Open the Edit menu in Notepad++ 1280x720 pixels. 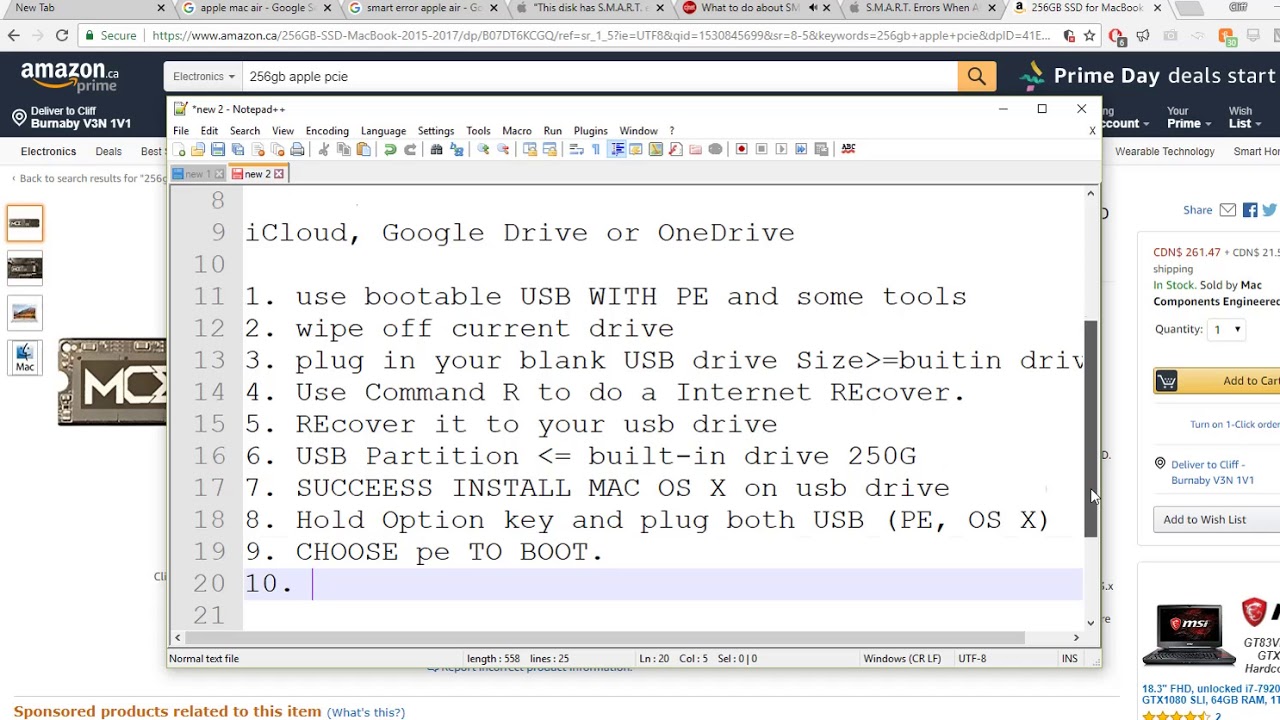point(209,131)
